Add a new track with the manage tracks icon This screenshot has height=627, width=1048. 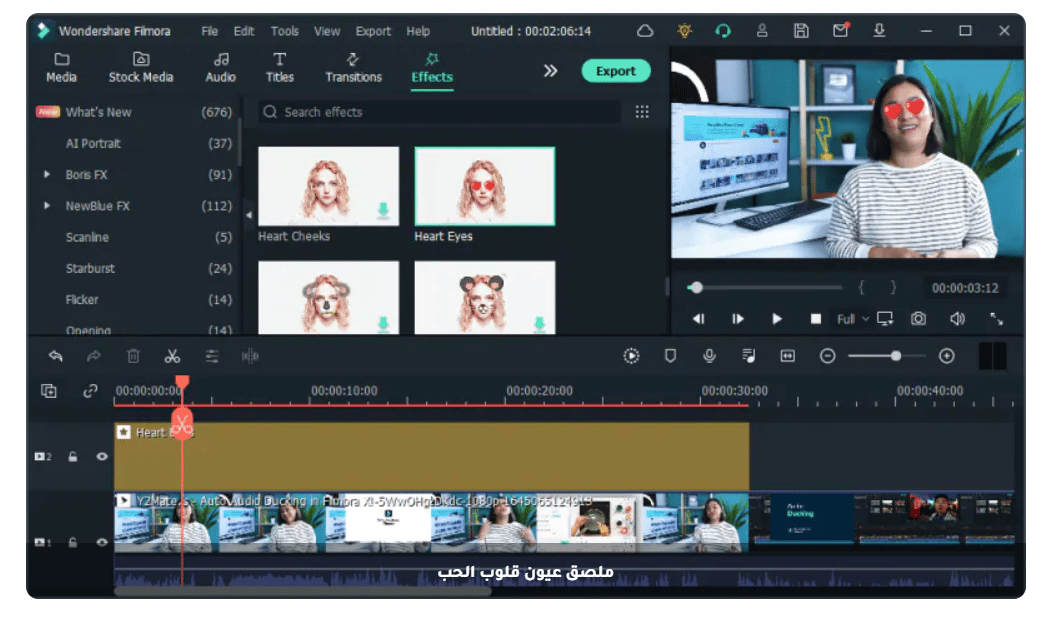[49, 391]
